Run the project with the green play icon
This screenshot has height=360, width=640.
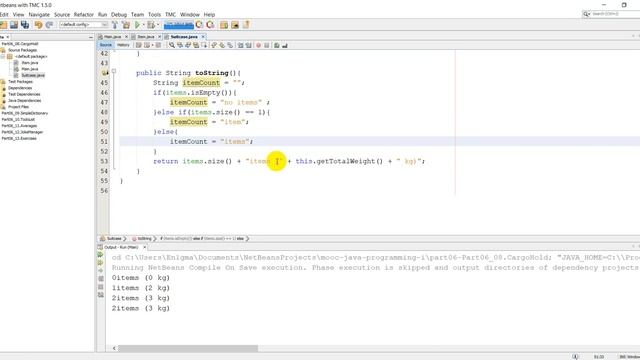click(138, 25)
